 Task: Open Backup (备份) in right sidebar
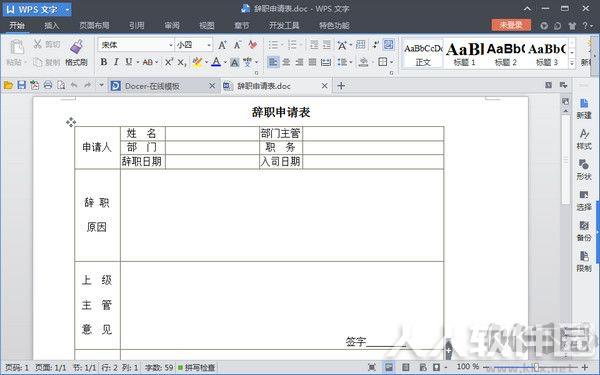pos(584,231)
